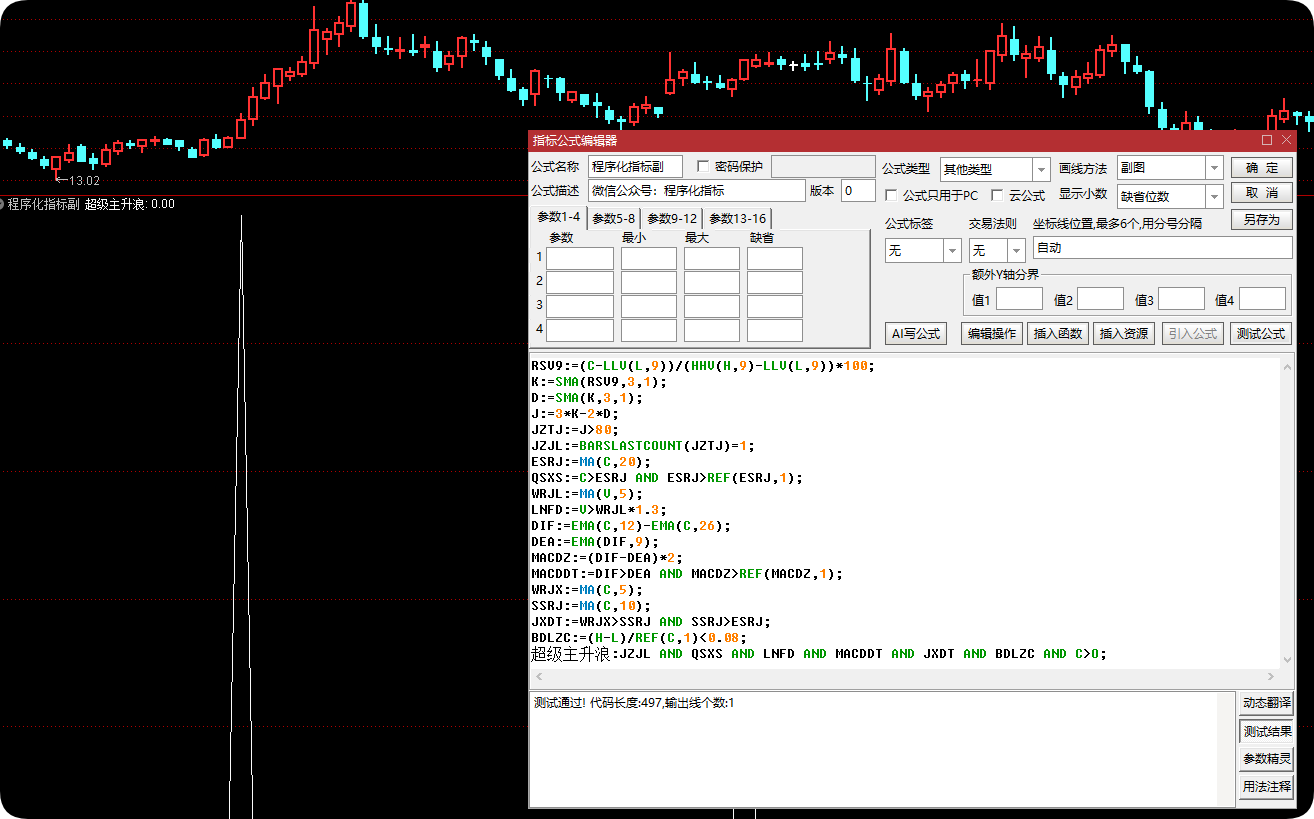Click the code editor's left scroll arrow

tap(540, 677)
